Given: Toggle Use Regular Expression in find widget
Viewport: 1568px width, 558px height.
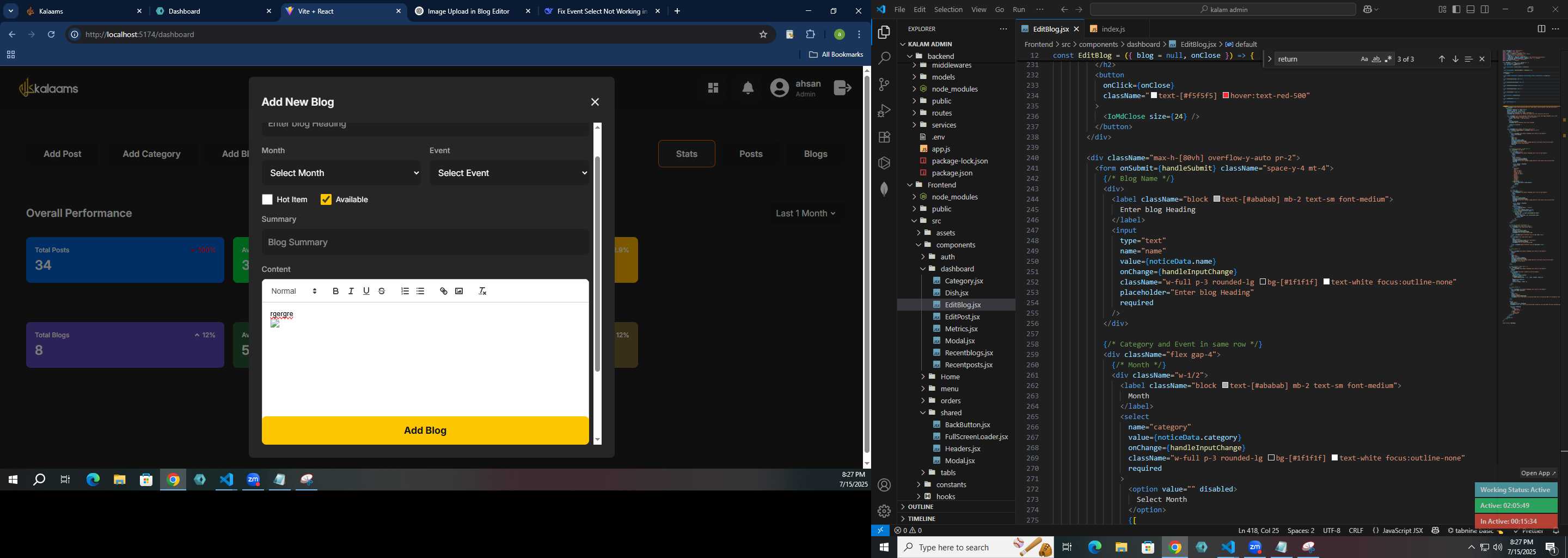Looking at the screenshot, I should click(1388, 59).
